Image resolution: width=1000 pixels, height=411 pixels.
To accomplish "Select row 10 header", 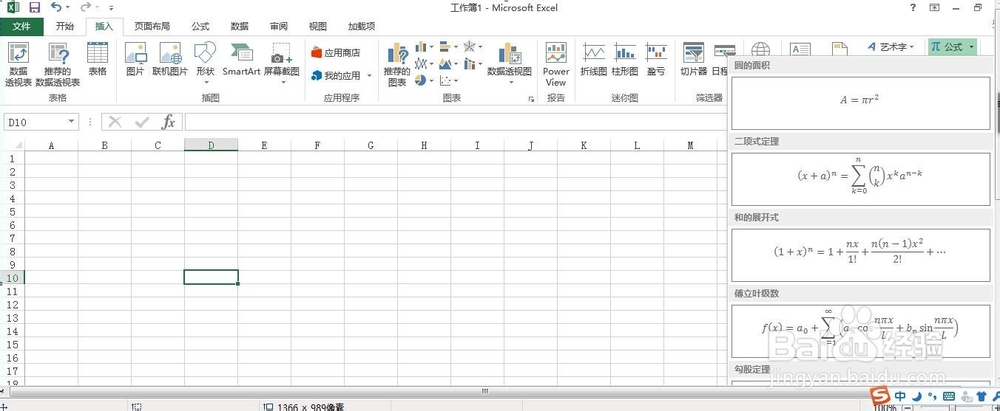I will [11, 278].
